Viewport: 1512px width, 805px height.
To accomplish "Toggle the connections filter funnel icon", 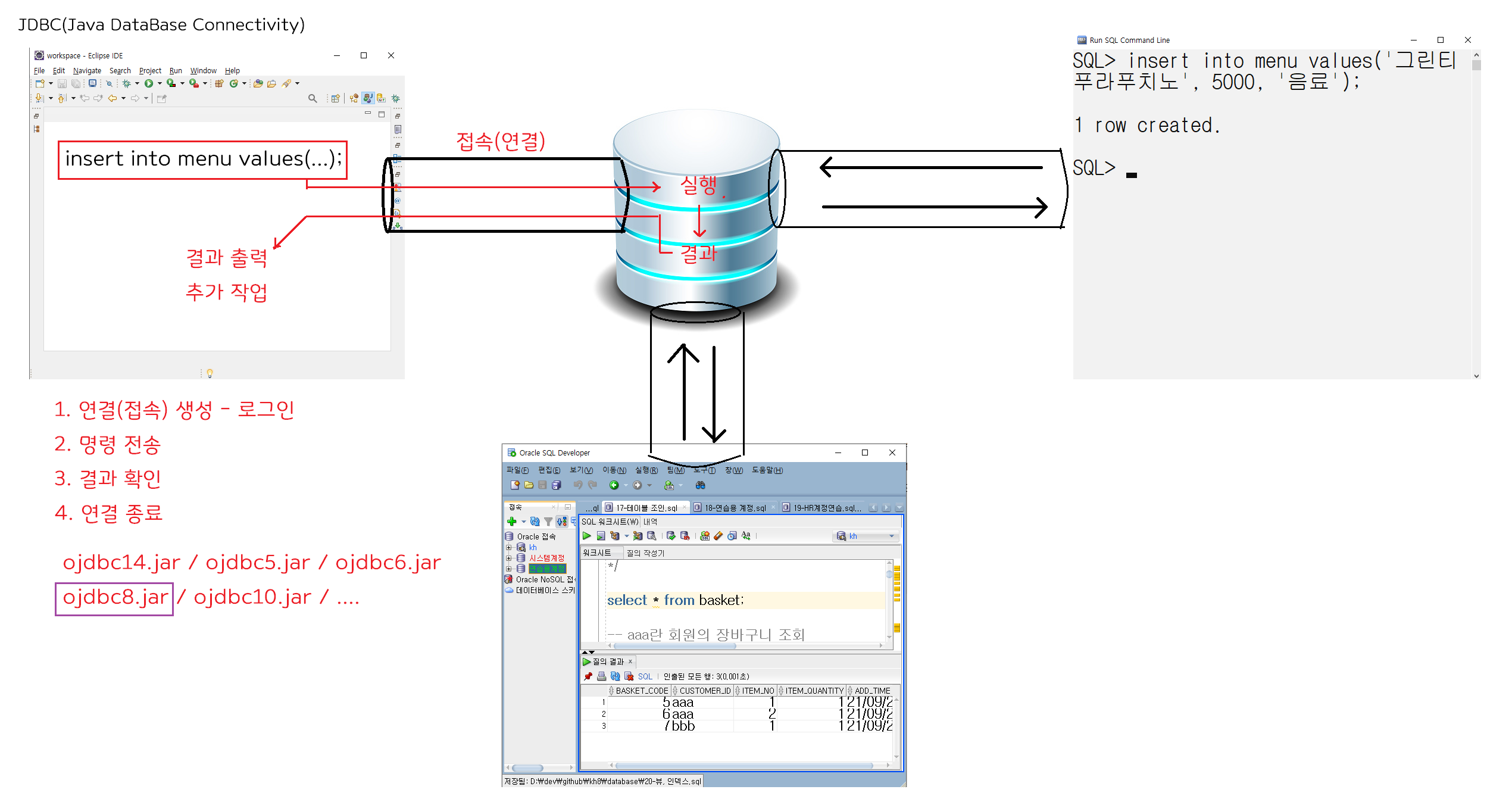I will click(x=548, y=522).
